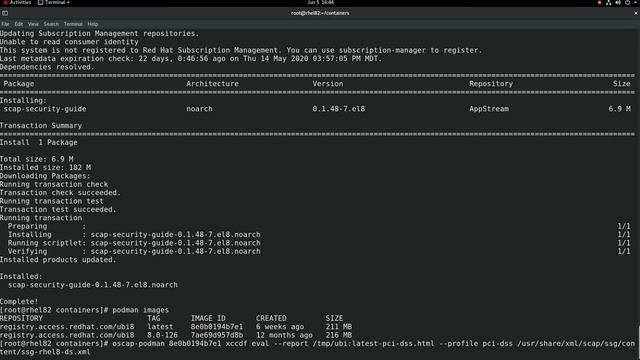Viewport: 640px width, 360px height.
Task: Click the 'latest' tag in images list
Action: (x=160, y=327)
